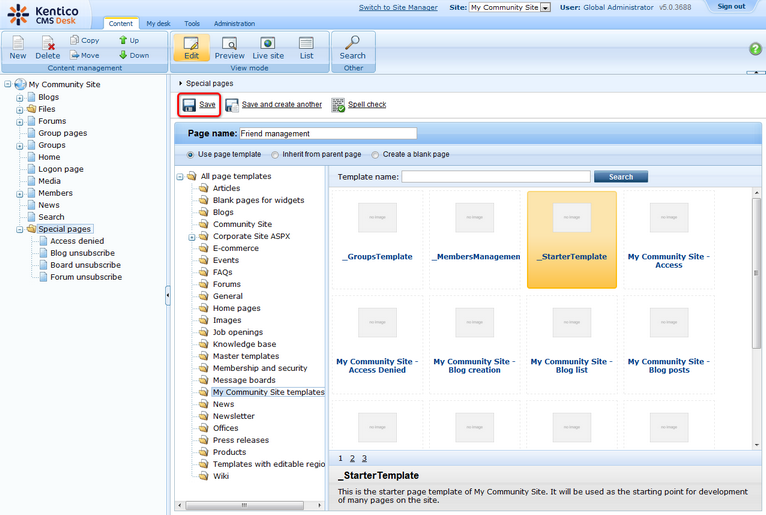Expand the Members tree node

click(x=20, y=194)
